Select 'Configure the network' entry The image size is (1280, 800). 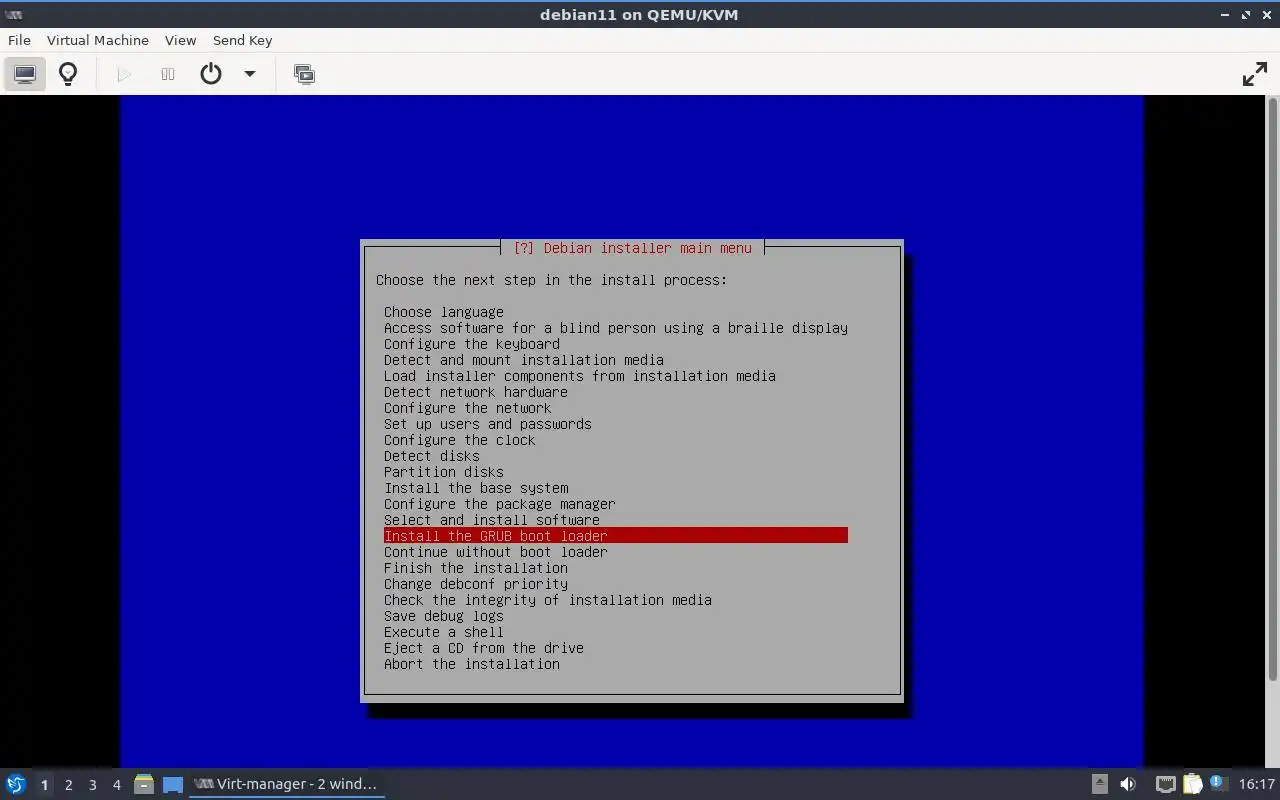click(467, 408)
